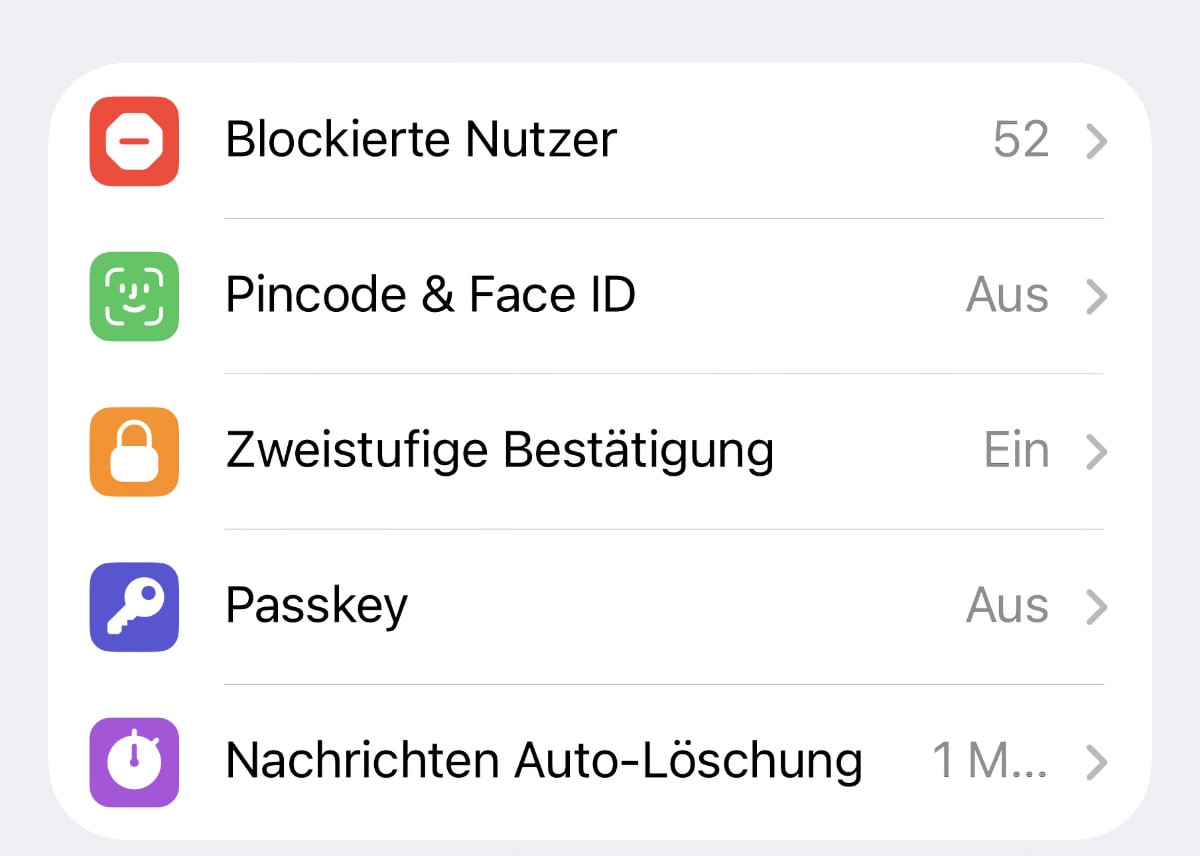Select Zweistufige Bestätigung entry
The height and width of the screenshot is (856, 1200).
(x=499, y=451)
